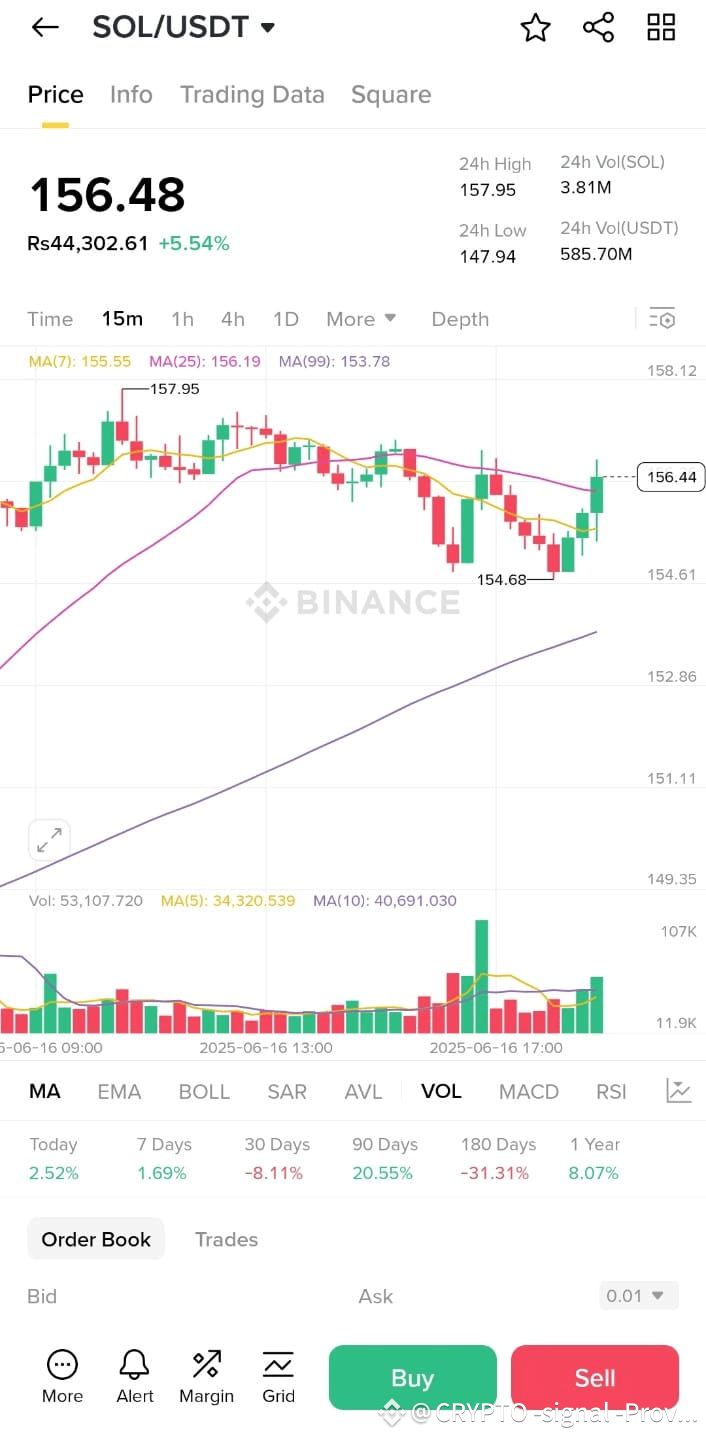
Task: Open the Trades tab
Action: (x=226, y=1239)
